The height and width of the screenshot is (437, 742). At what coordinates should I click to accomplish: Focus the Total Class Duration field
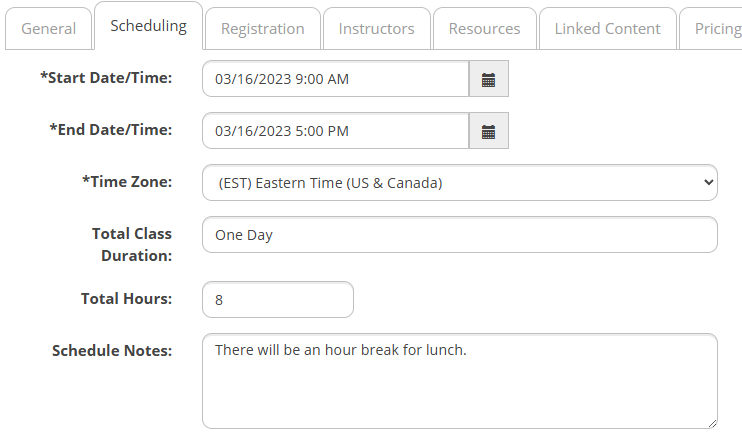point(460,235)
